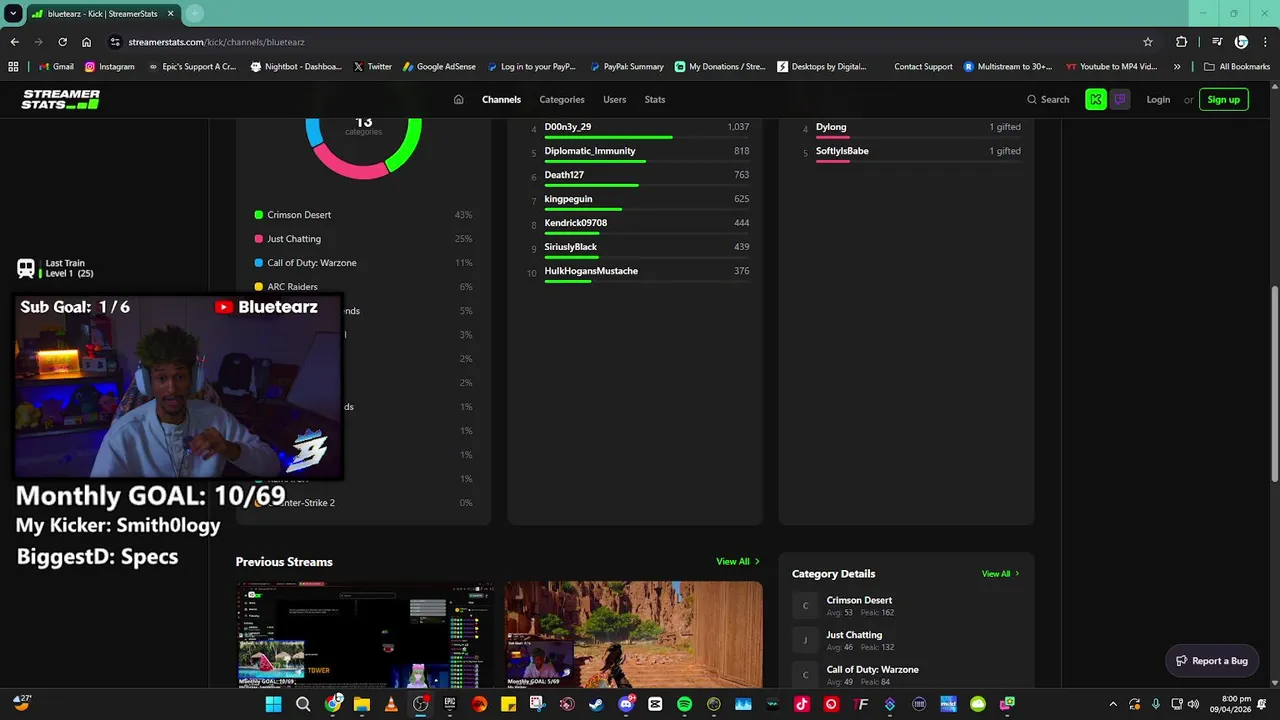Viewport: 1280px width, 720px height.
Task: Bookmark this page with the star
Action: 1148,42
